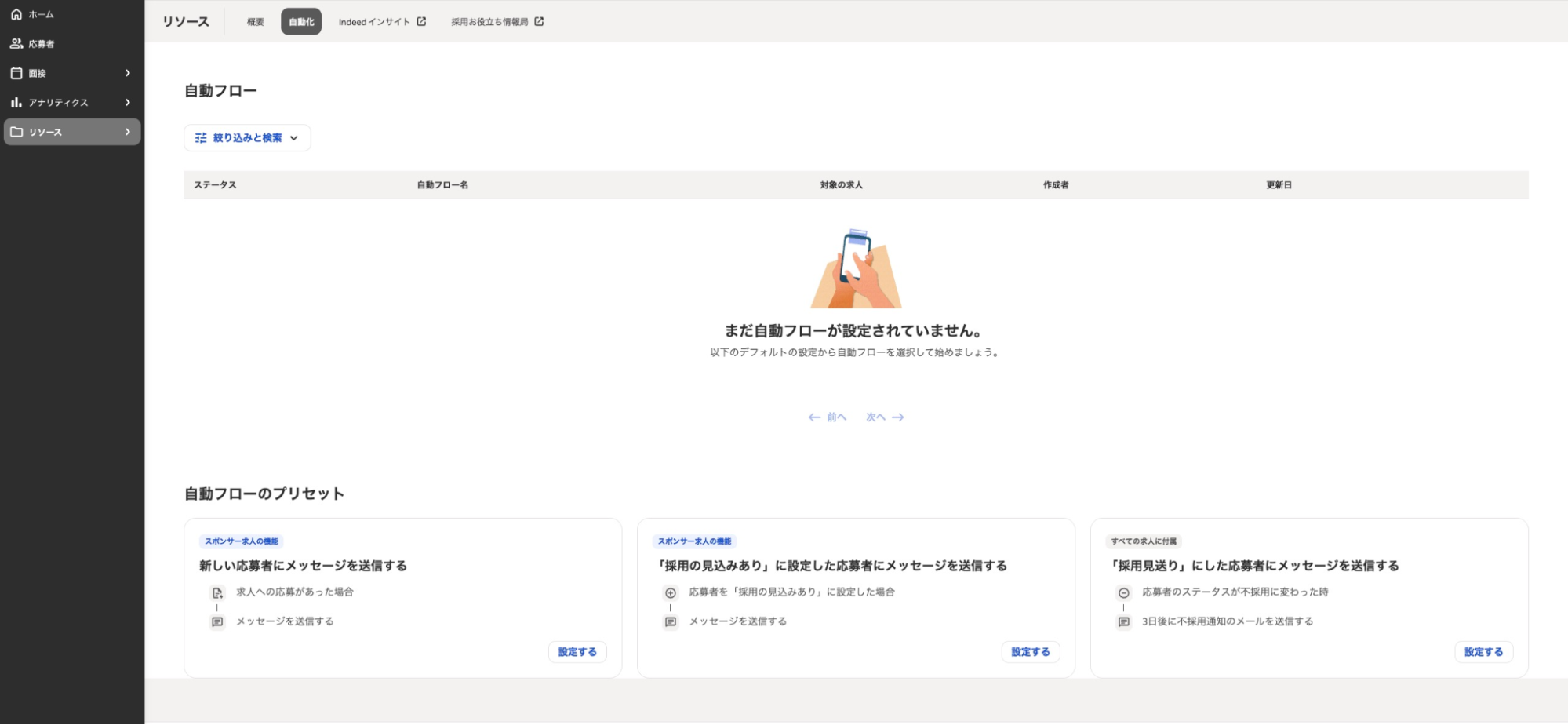This screenshot has width=1568, height=725.
Task: Click the external link icon after Indeedインサイト
Action: [421, 22]
